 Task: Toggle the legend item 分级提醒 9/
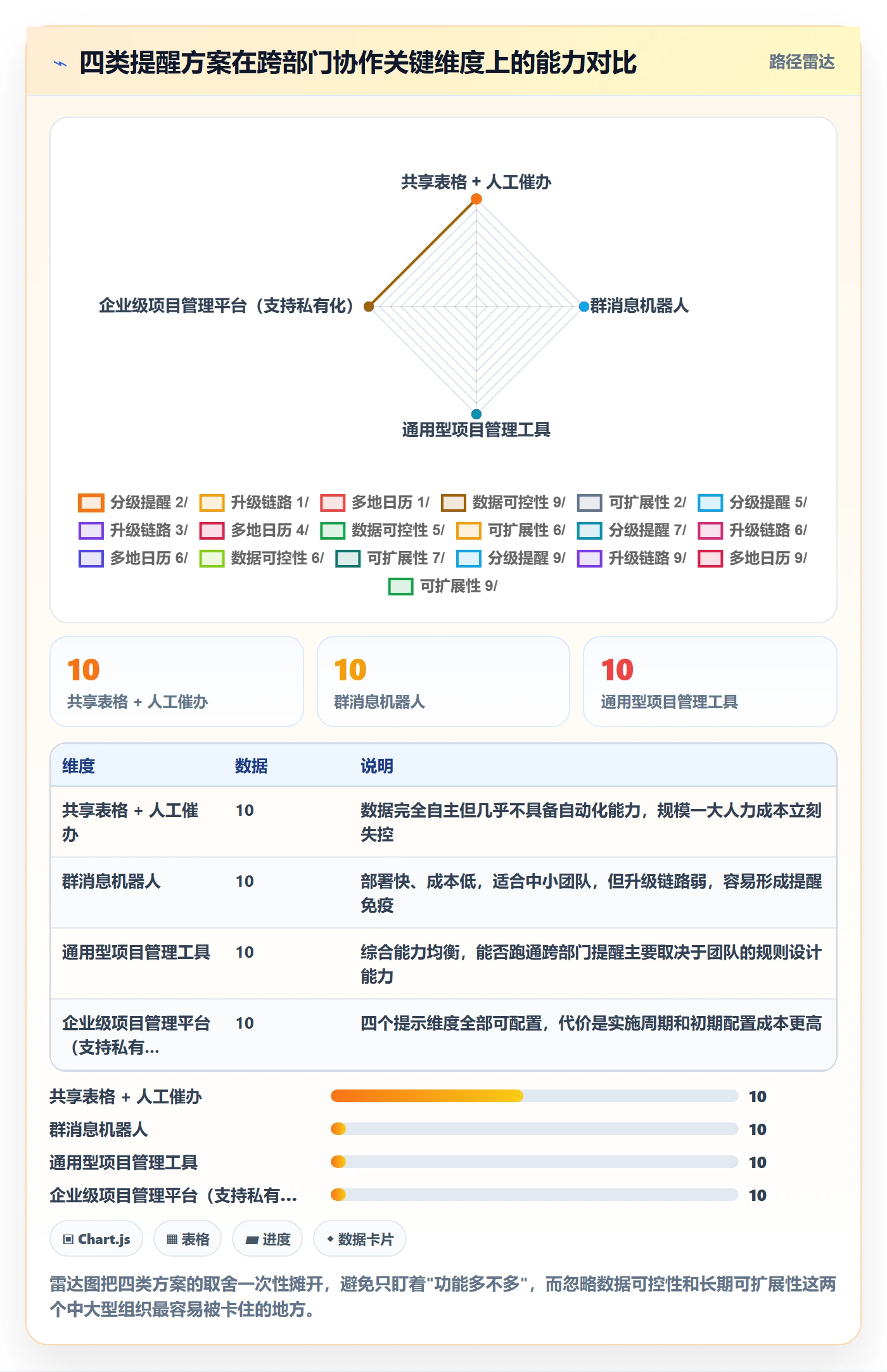pos(511,558)
